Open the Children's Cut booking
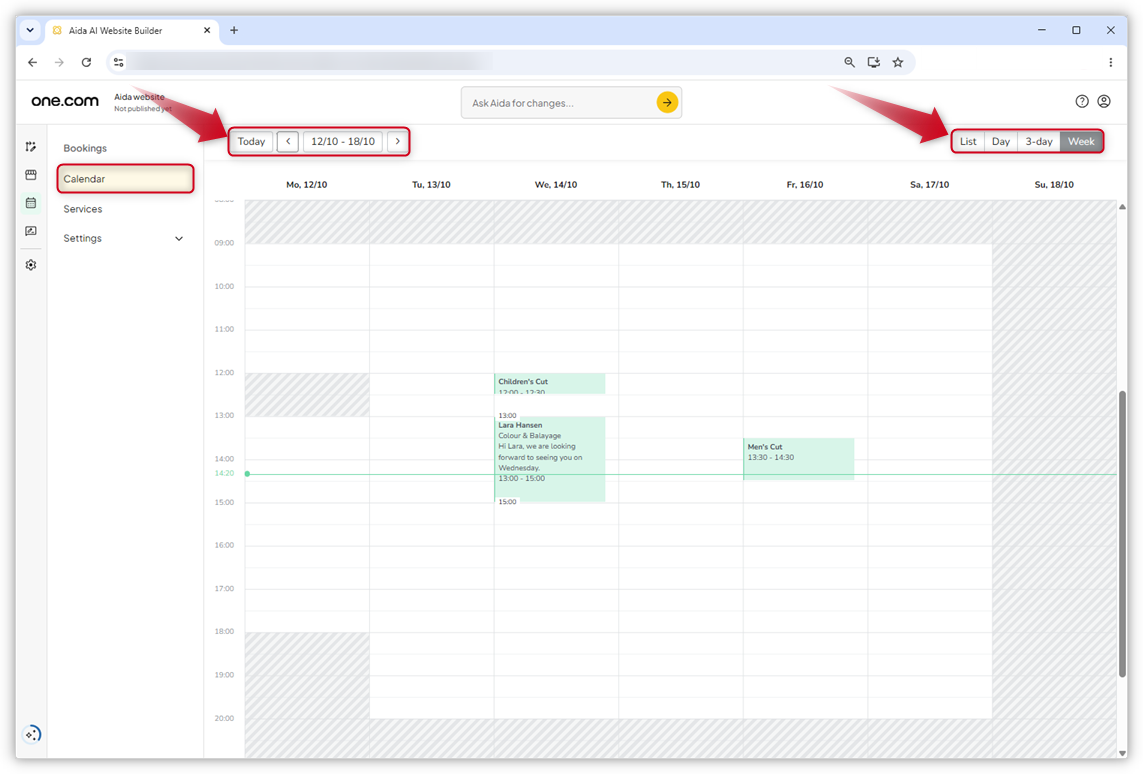Viewport: 1143px width, 774px height. (x=550, y=384)
